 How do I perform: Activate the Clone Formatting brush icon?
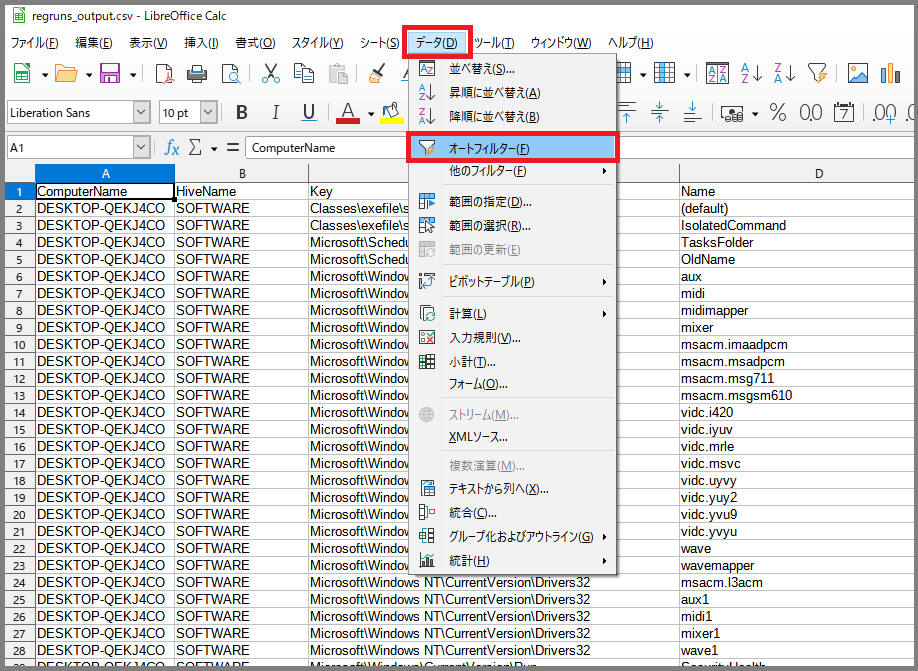[x=377, y=74]
